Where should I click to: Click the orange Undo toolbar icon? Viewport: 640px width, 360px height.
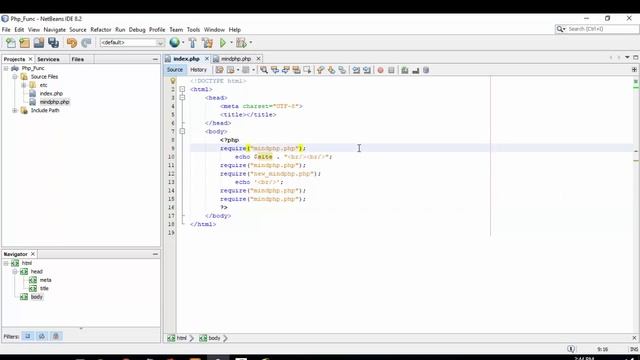click(72, 42)
